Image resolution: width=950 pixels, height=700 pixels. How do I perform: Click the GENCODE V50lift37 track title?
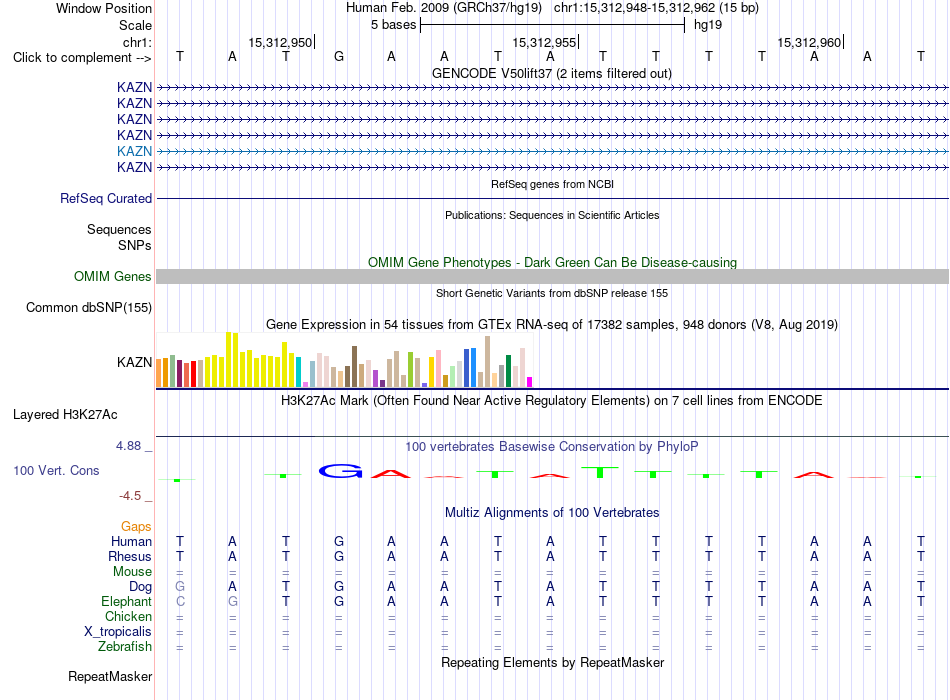click(552, 73)
